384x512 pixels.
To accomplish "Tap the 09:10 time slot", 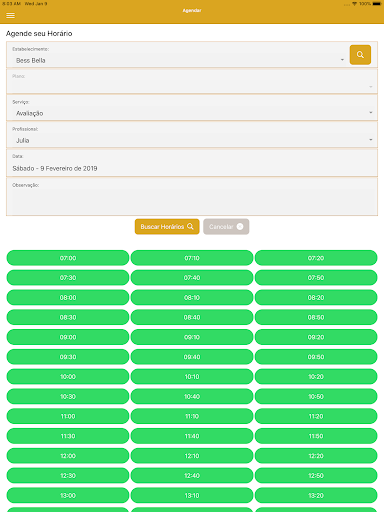I will tap(192, 337).
